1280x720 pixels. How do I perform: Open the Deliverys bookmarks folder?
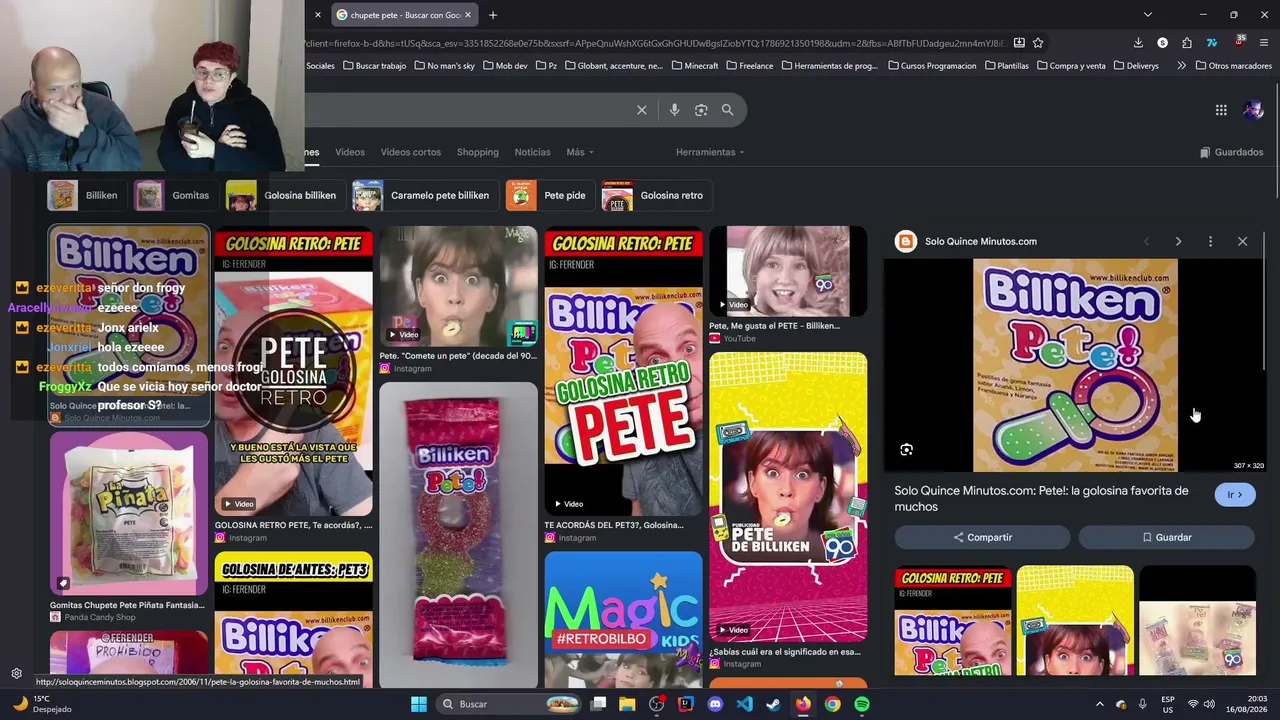pyautogui.click(x=1136, y=66)
